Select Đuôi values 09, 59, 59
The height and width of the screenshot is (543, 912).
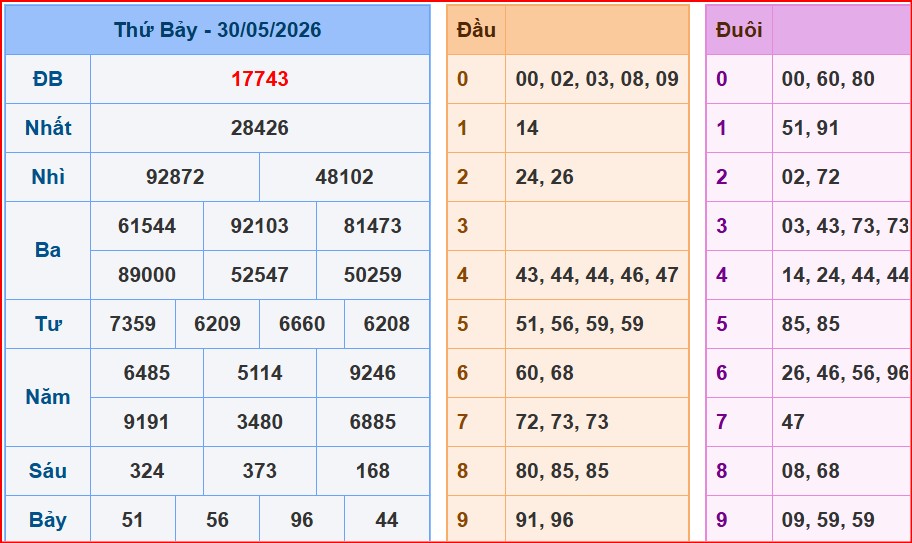click(x=828, y=520)
